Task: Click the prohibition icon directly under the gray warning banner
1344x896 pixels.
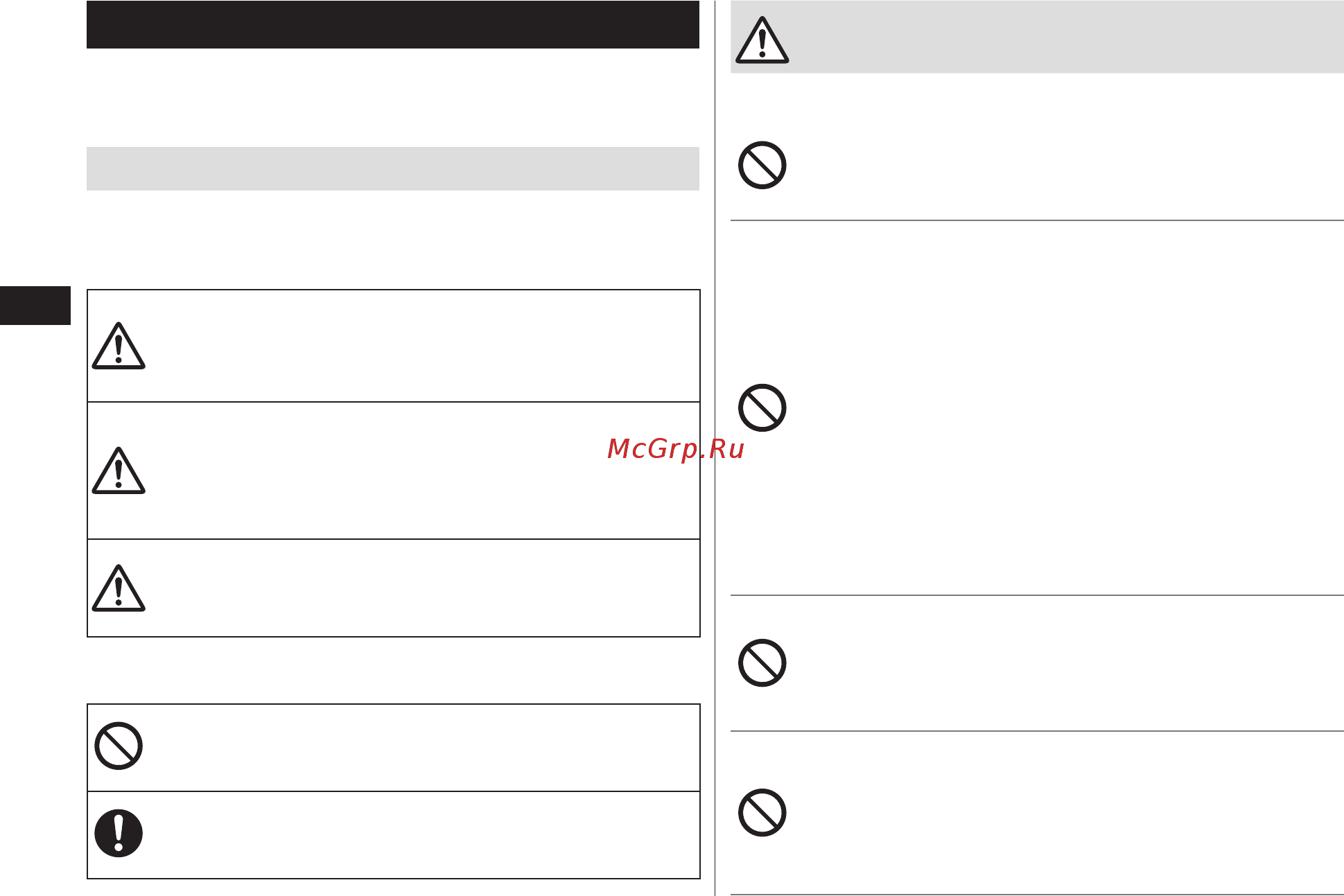Action: coord(762,166)
